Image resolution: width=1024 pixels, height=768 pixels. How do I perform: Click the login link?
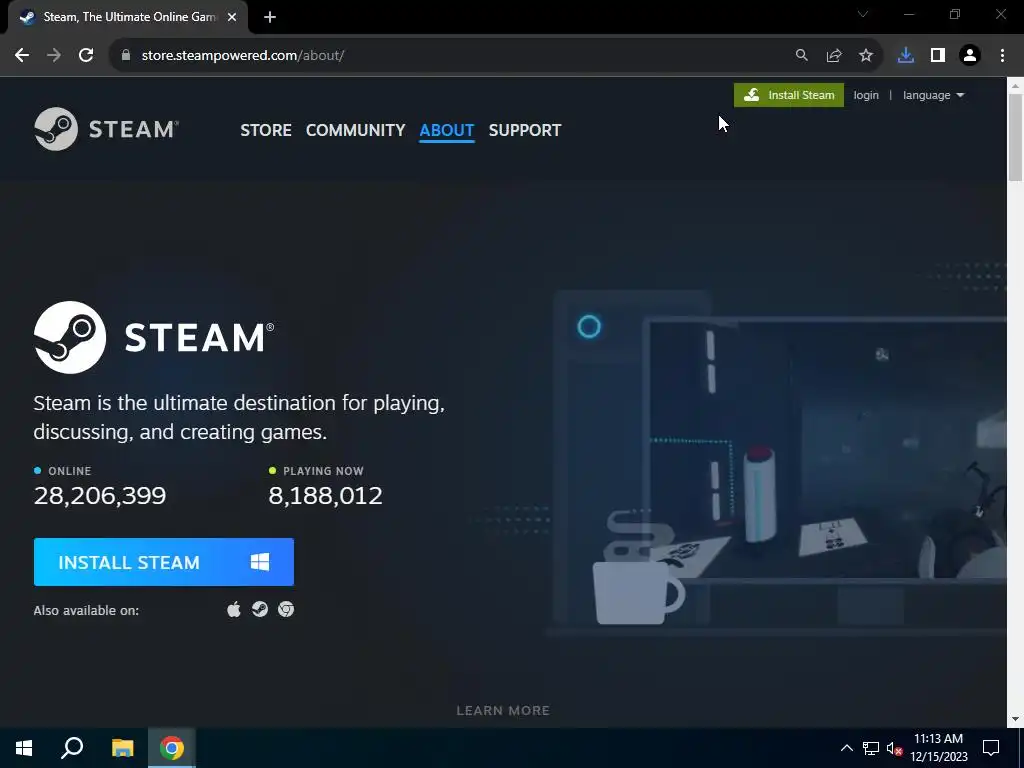(x=866, y=95)
